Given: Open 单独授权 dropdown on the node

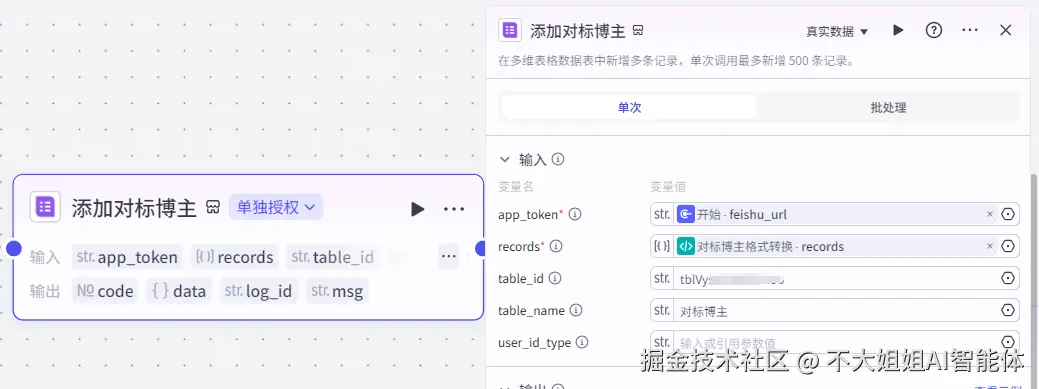Looking at the screenshot, I should point(276,207).
